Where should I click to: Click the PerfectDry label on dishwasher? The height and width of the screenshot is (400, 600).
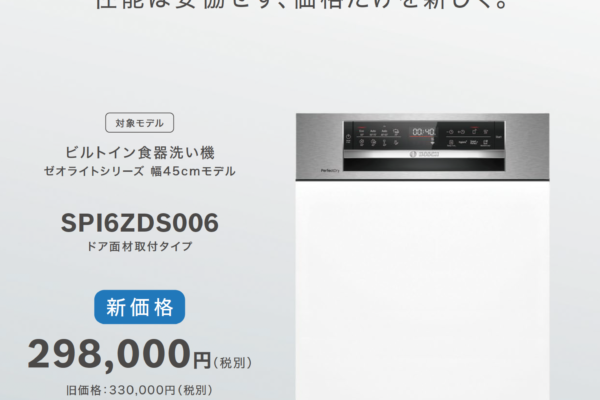point(330,170)
